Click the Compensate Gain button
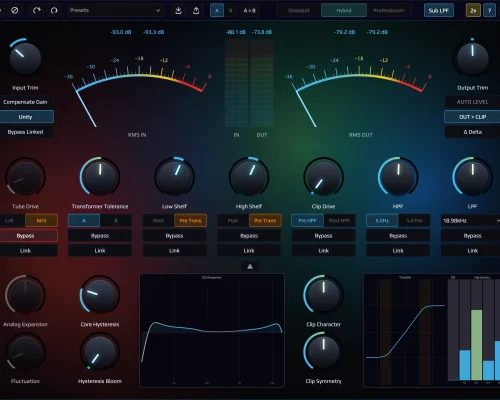The width and height of the screenshot is (500, 400). tap(26, 102)
